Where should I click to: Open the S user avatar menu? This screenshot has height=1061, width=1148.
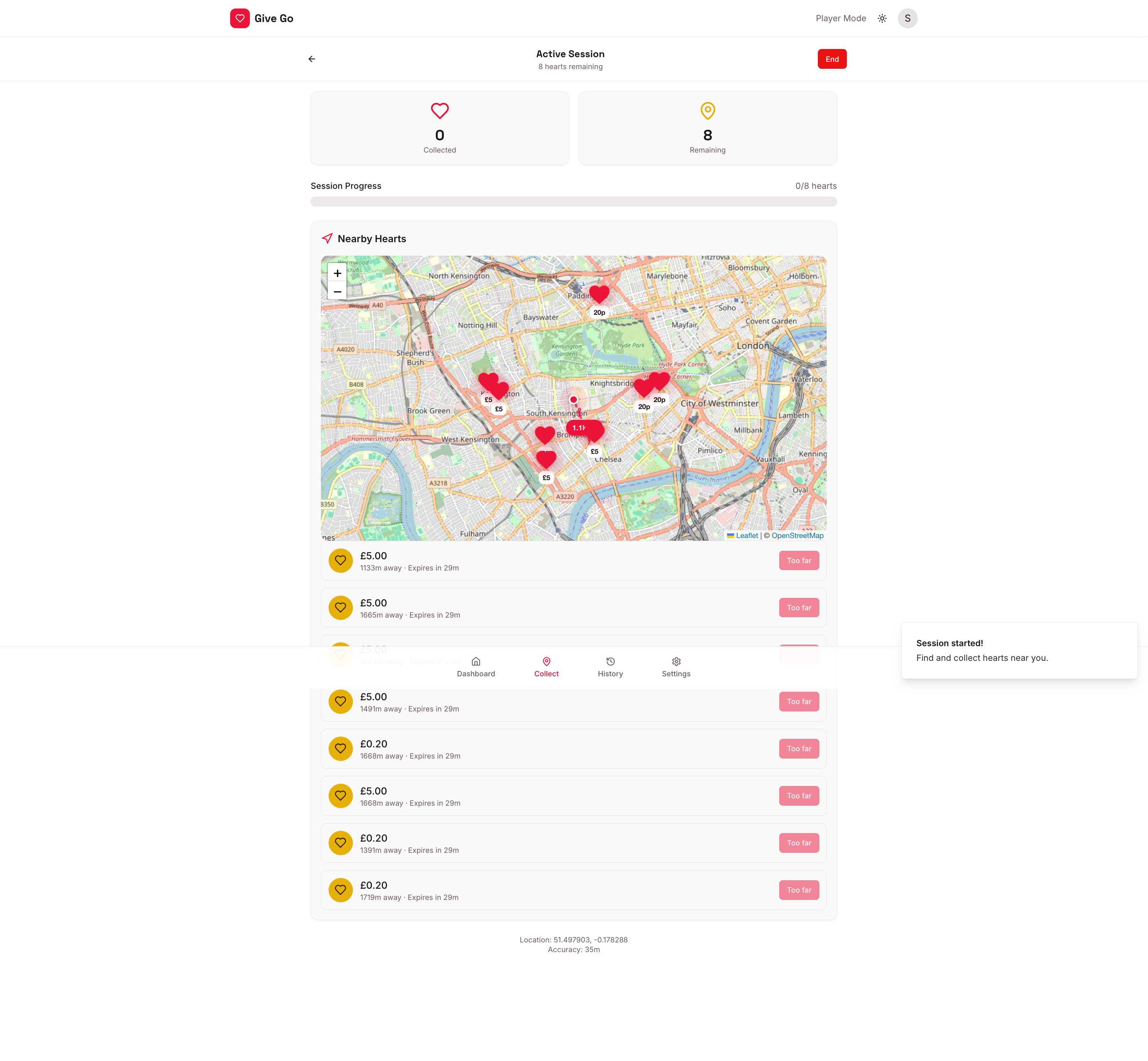(x=907, y=19)
